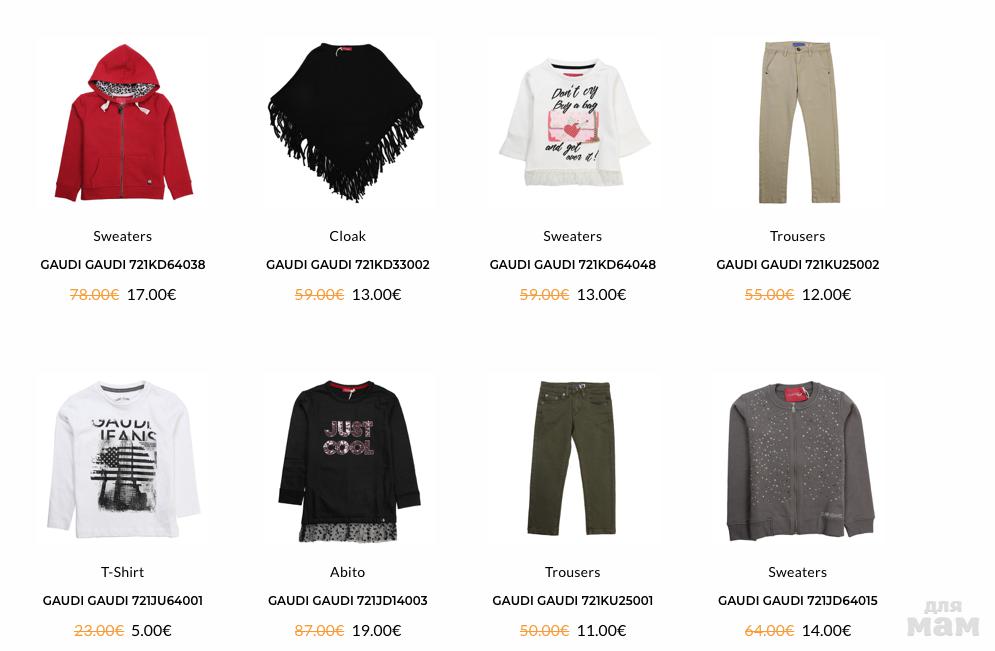Click product title GAUDI GAUDI 721KU25002
The width and height of the screenshot is (995, 651).
click(x=798, y=265)
